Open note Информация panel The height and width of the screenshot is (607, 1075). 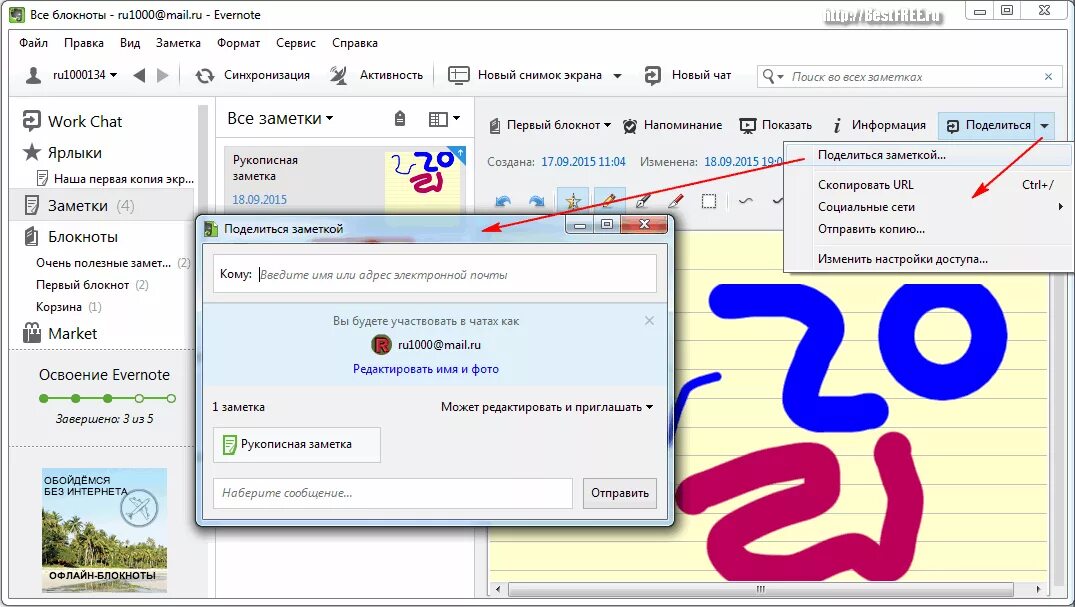tap(879, 126)
